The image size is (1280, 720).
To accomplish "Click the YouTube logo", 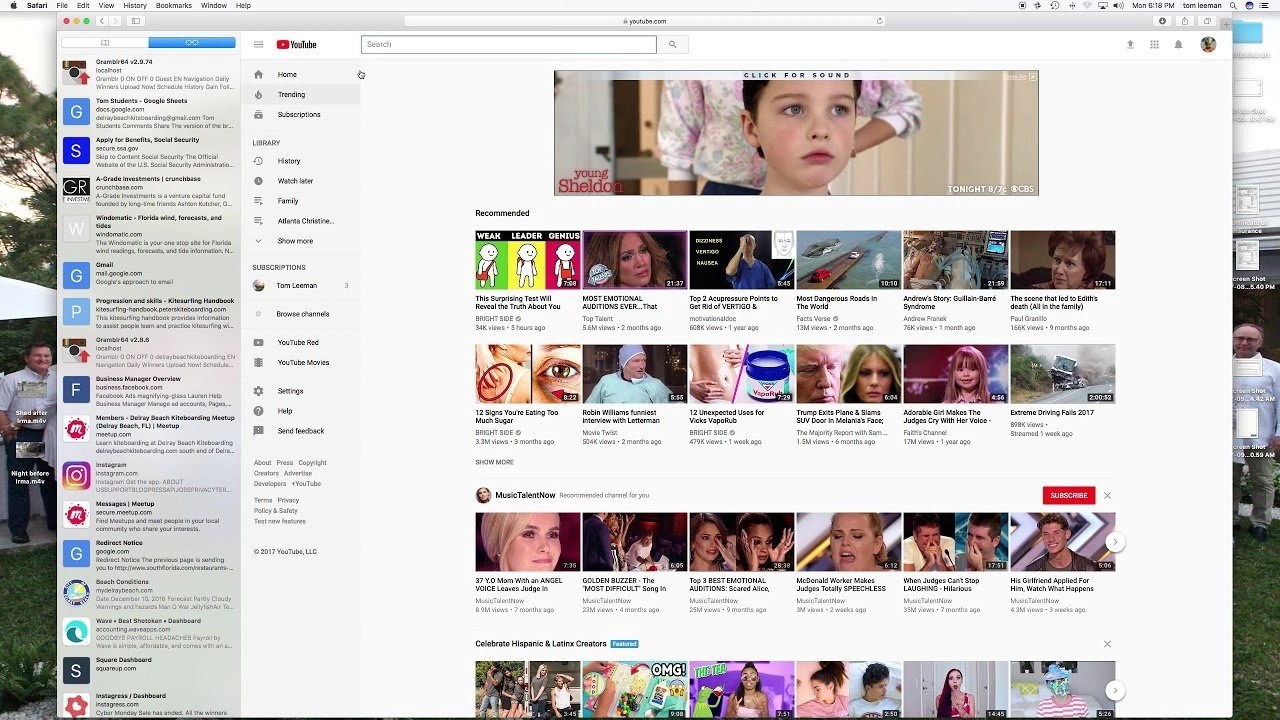I will pyautogui.click(x=296, y=44).
